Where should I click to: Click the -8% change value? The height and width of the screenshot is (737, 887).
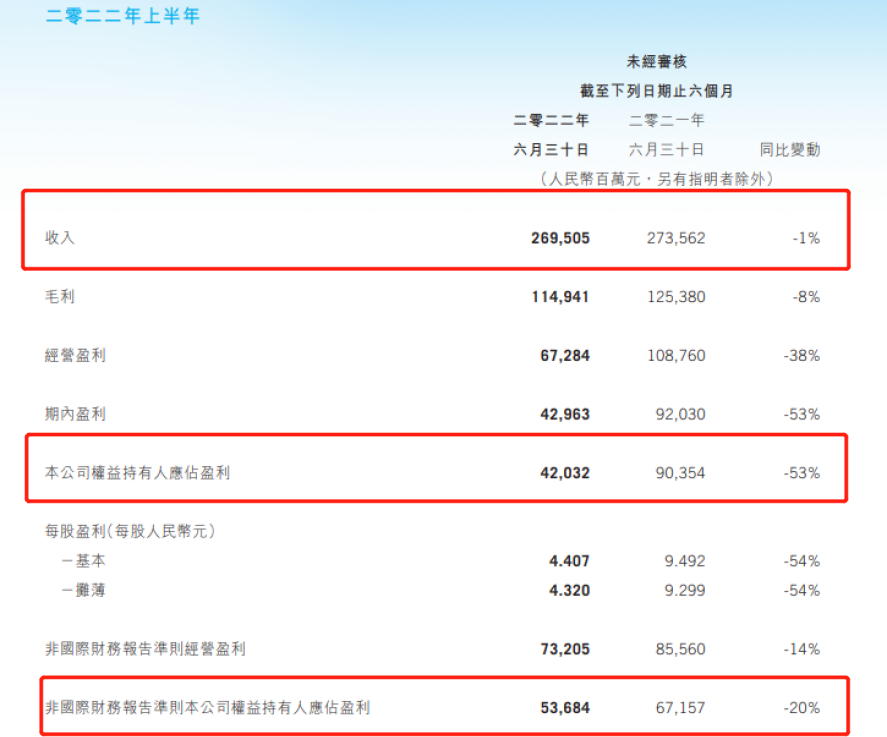806,297
